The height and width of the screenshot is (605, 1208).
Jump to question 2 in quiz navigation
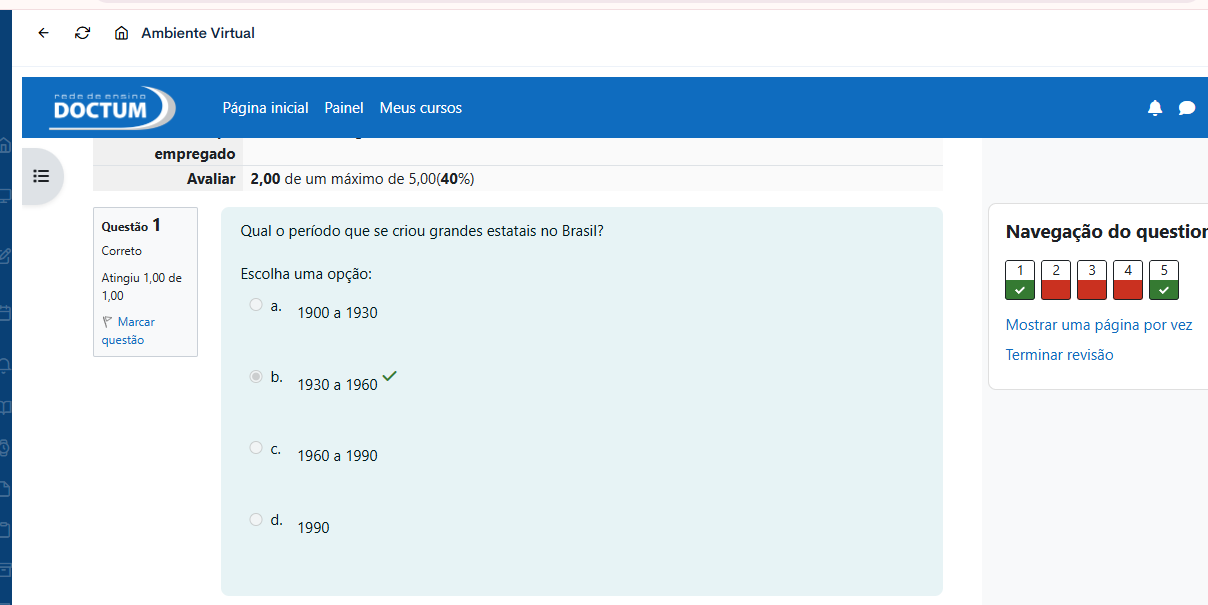1056,280
